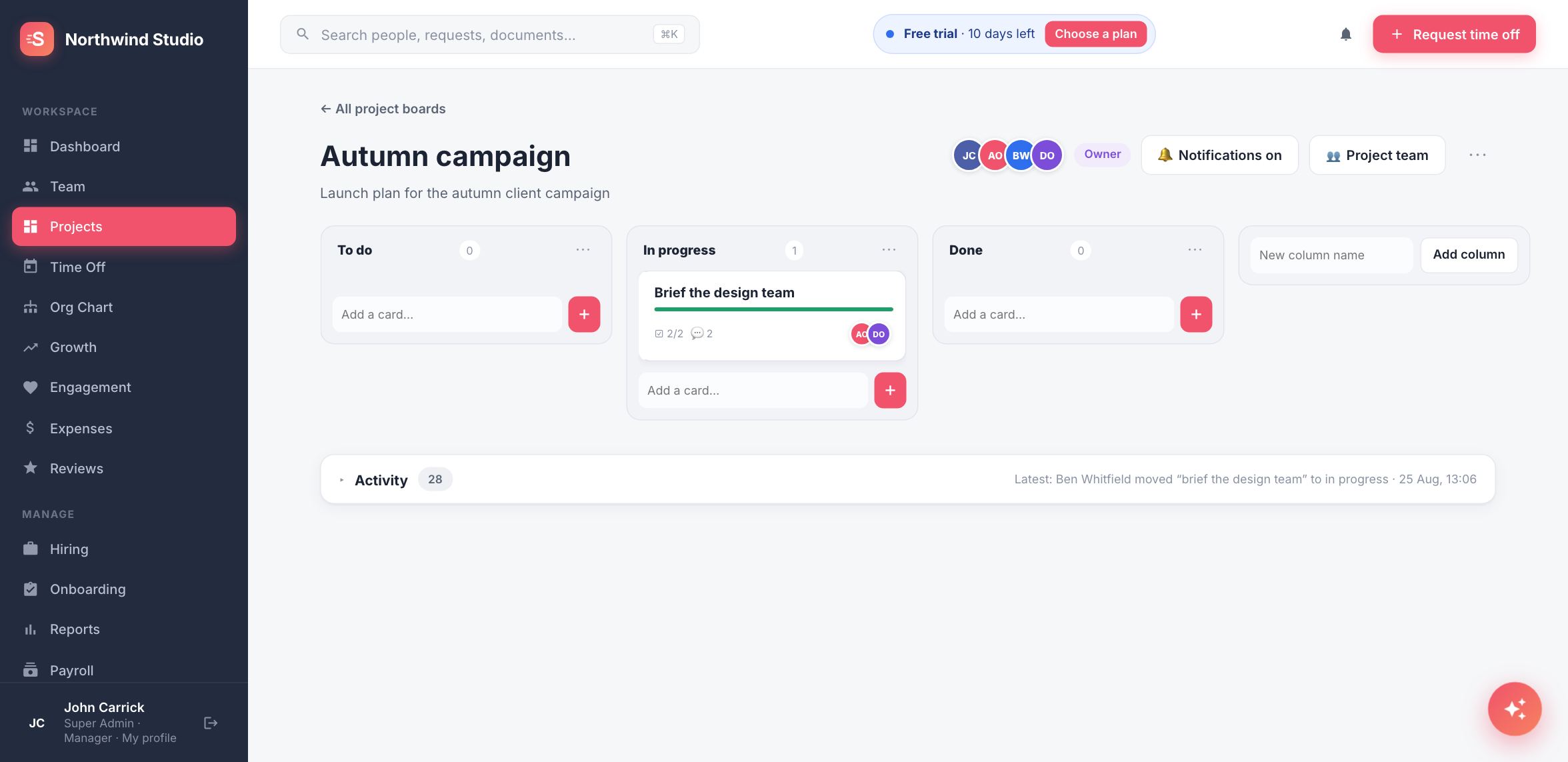Click the Activity count badge 28
This screenshot has width=1568, height=762.
[x=435, y=479]
